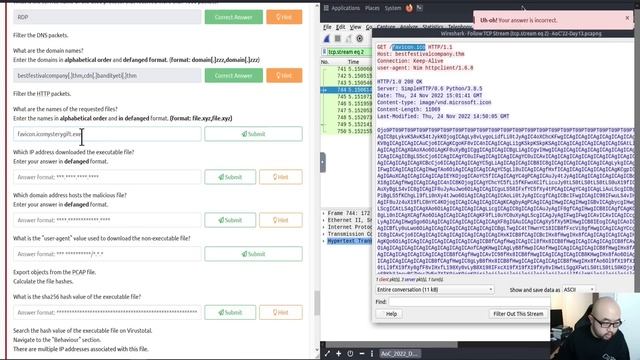Open Wireshark File menu
This screenshot has height=360, width=640.
click(327, 27)
